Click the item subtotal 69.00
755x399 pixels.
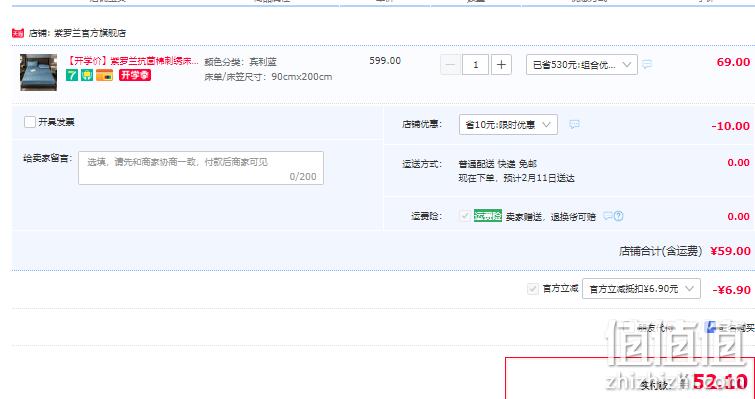733,62
